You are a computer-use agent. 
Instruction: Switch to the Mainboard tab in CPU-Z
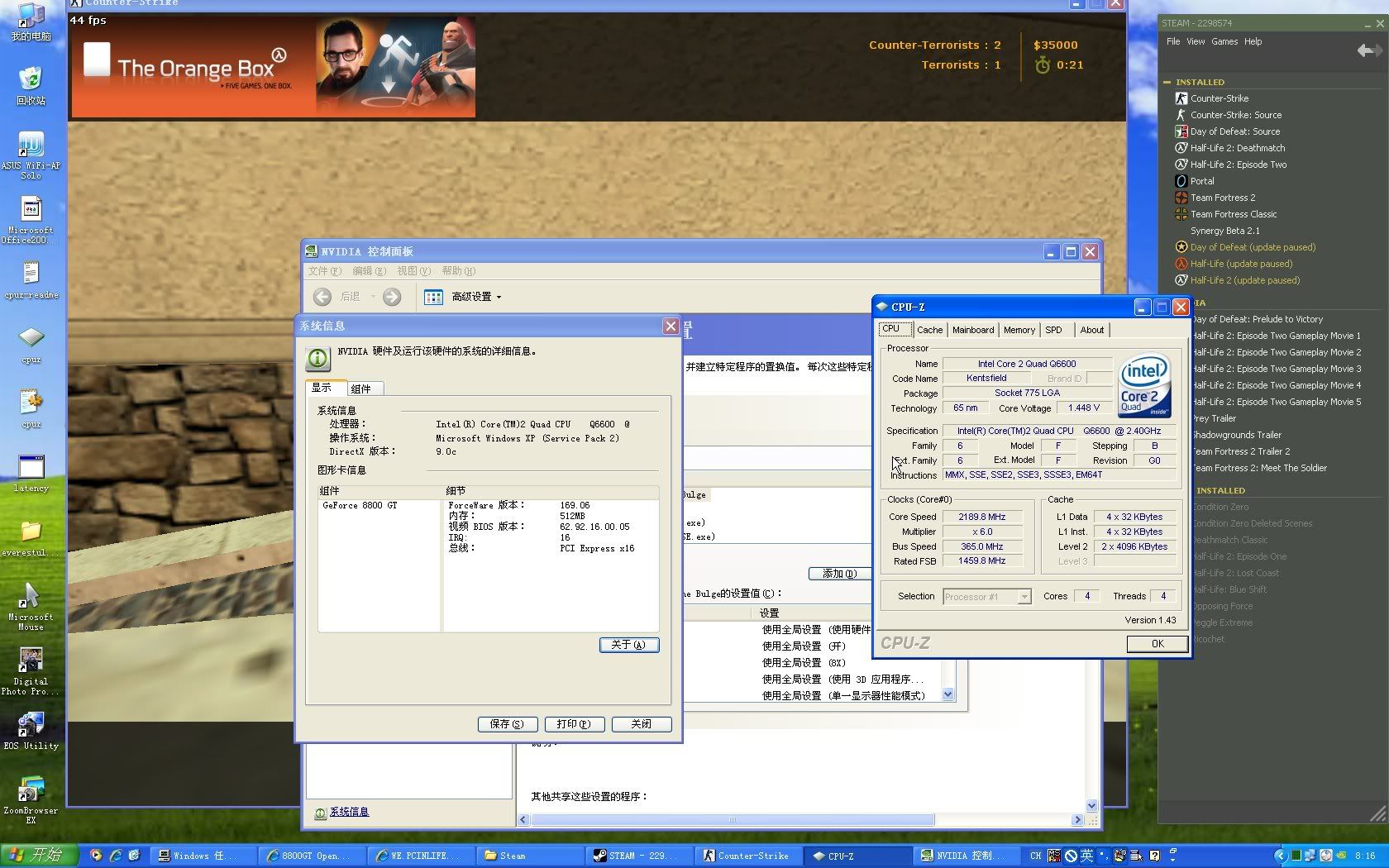point(972,330)
